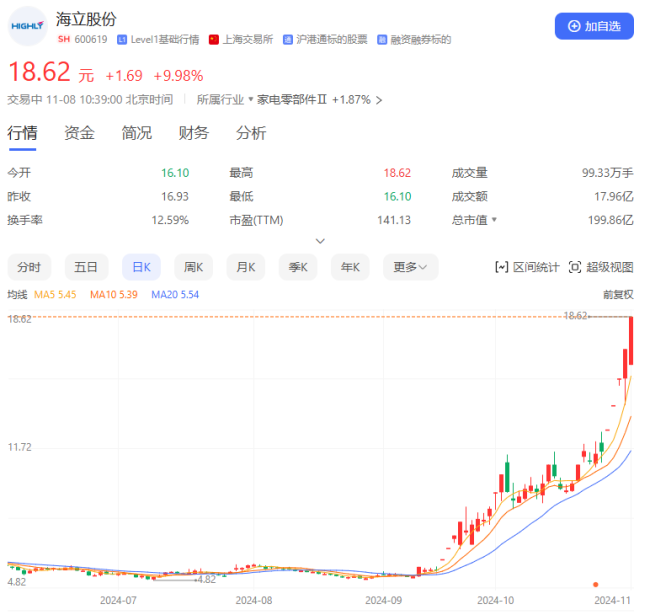Viewport: 650px width, 615px height.
Task: Select the 季K chart period
Action: 298,267
